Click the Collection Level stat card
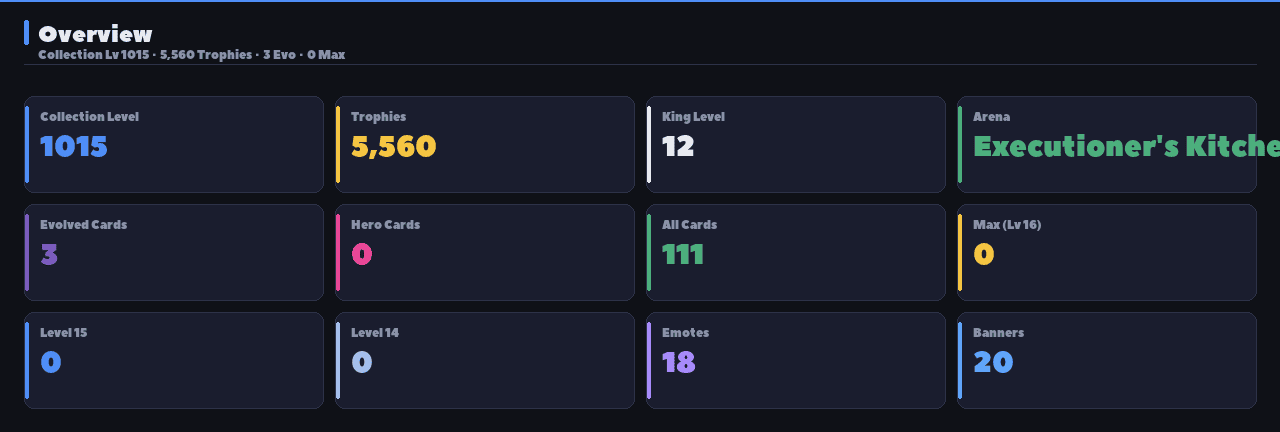Image resolution: width=1280 pixels, height=432 pixels. click(174, 144)
